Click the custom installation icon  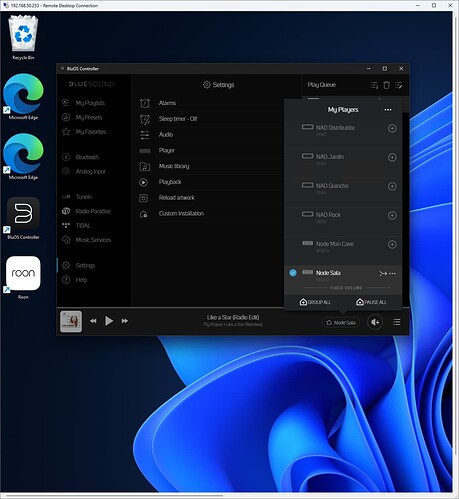(x=143, y=214)
